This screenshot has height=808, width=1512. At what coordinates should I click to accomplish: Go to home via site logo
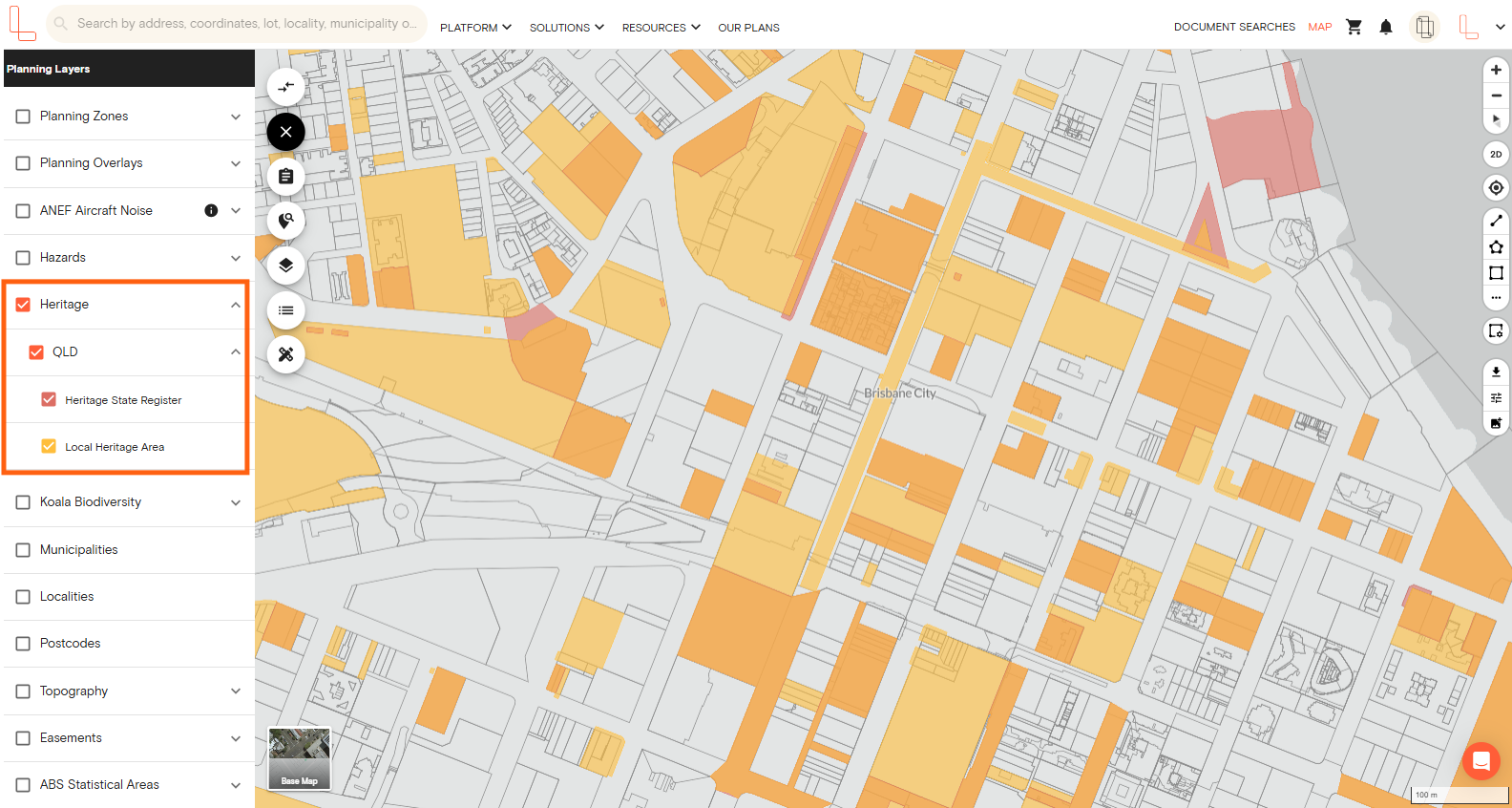[22, 24]
